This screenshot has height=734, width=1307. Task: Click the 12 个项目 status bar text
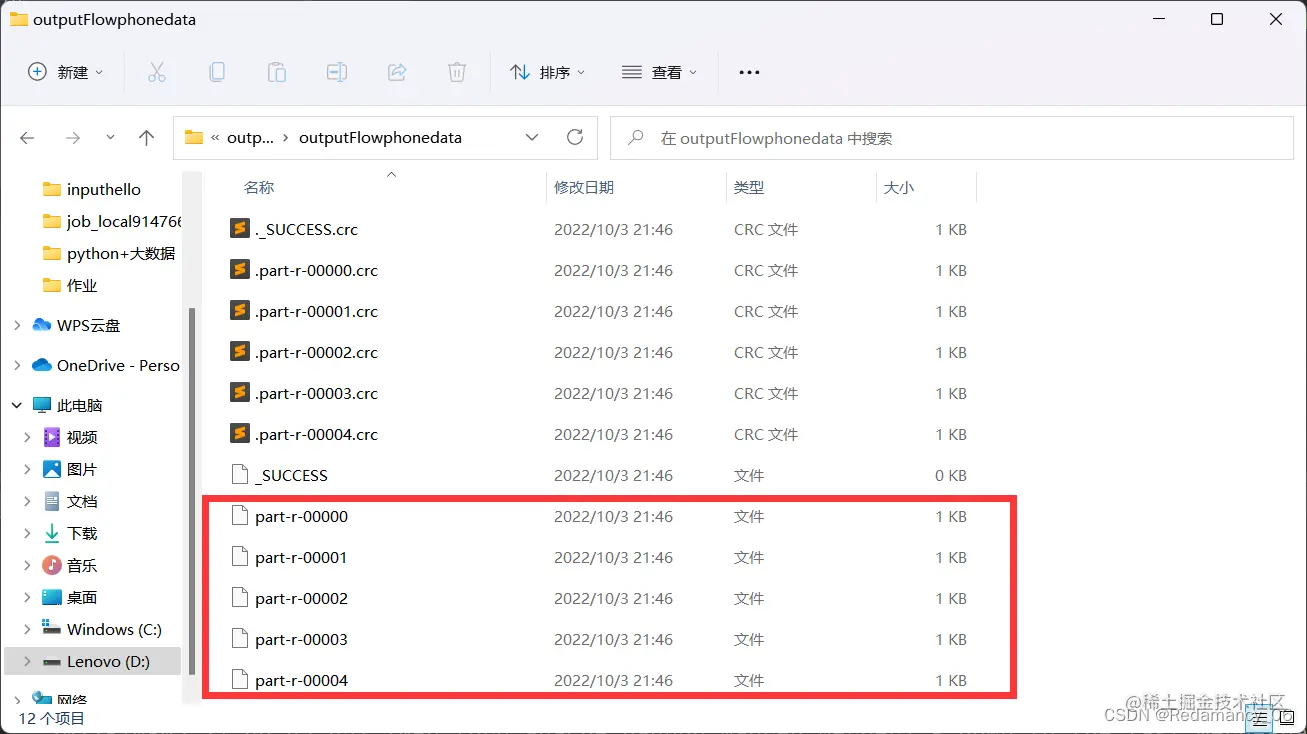(x=52, y=717)
